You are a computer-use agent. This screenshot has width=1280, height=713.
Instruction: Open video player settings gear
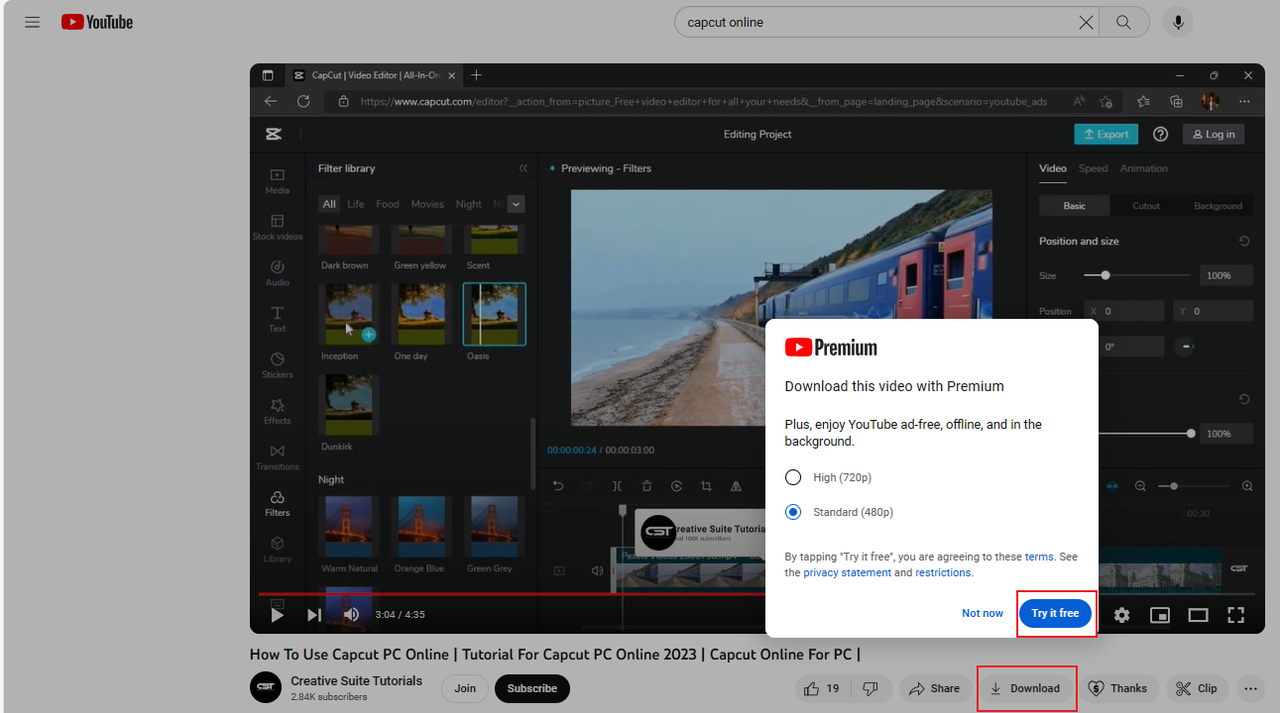[x=1122, y=615]
